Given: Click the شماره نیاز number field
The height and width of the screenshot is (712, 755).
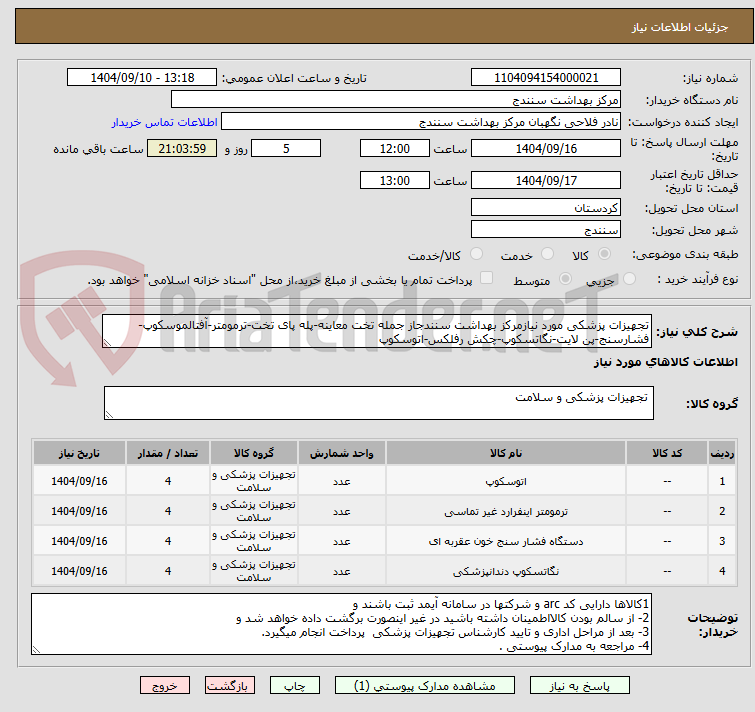Looking at the screenshot, I should pyautogui.click(x=546, y=78).
